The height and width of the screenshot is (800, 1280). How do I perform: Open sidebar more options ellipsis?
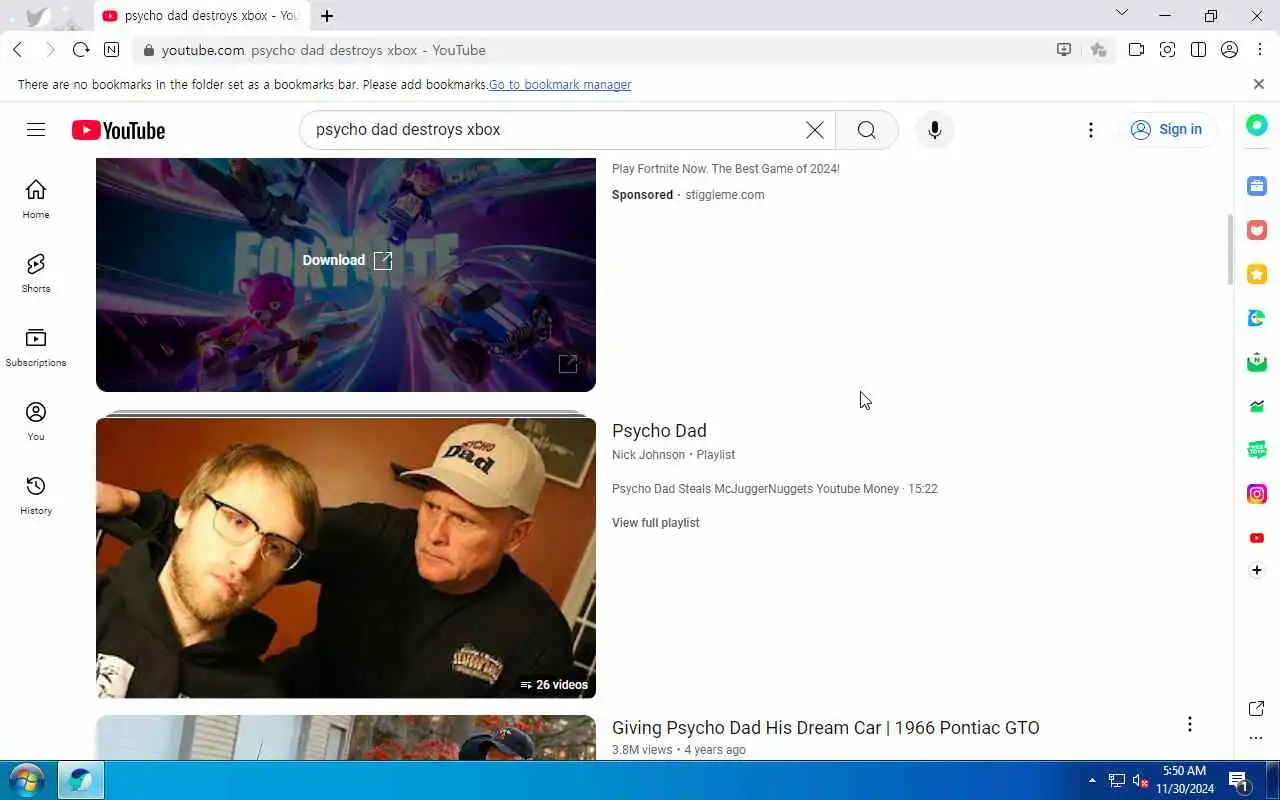[x=1257, y=738]
